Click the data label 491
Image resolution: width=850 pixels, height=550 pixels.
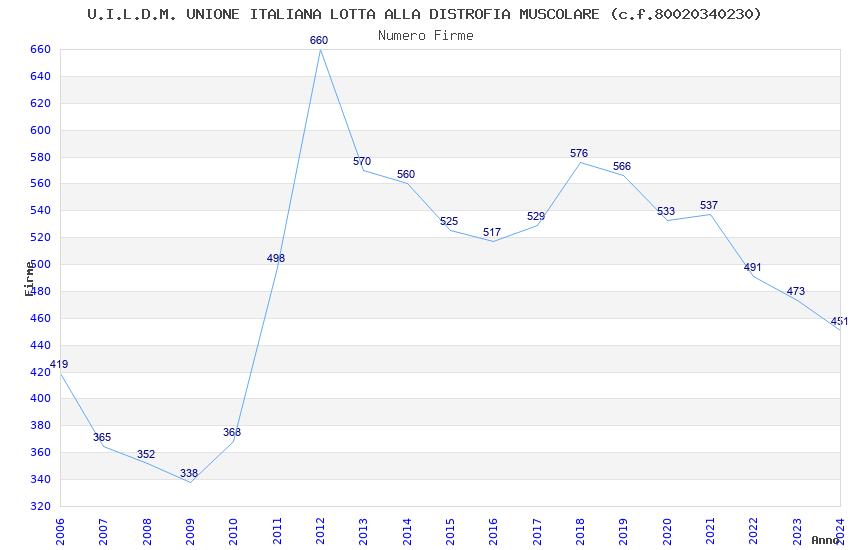(x=752, y=267)
